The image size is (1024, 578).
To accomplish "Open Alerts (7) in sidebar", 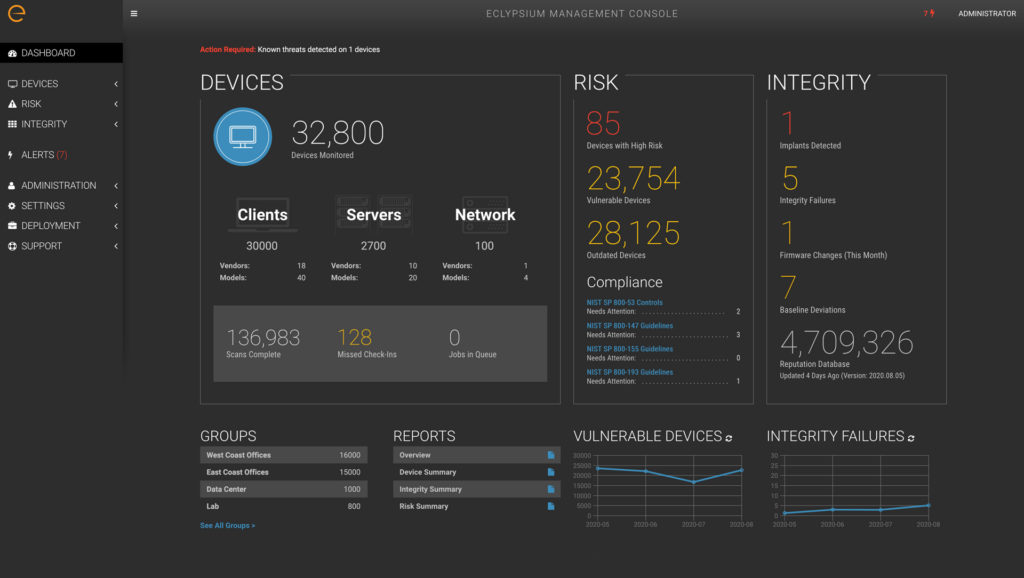I will point(61,155).
